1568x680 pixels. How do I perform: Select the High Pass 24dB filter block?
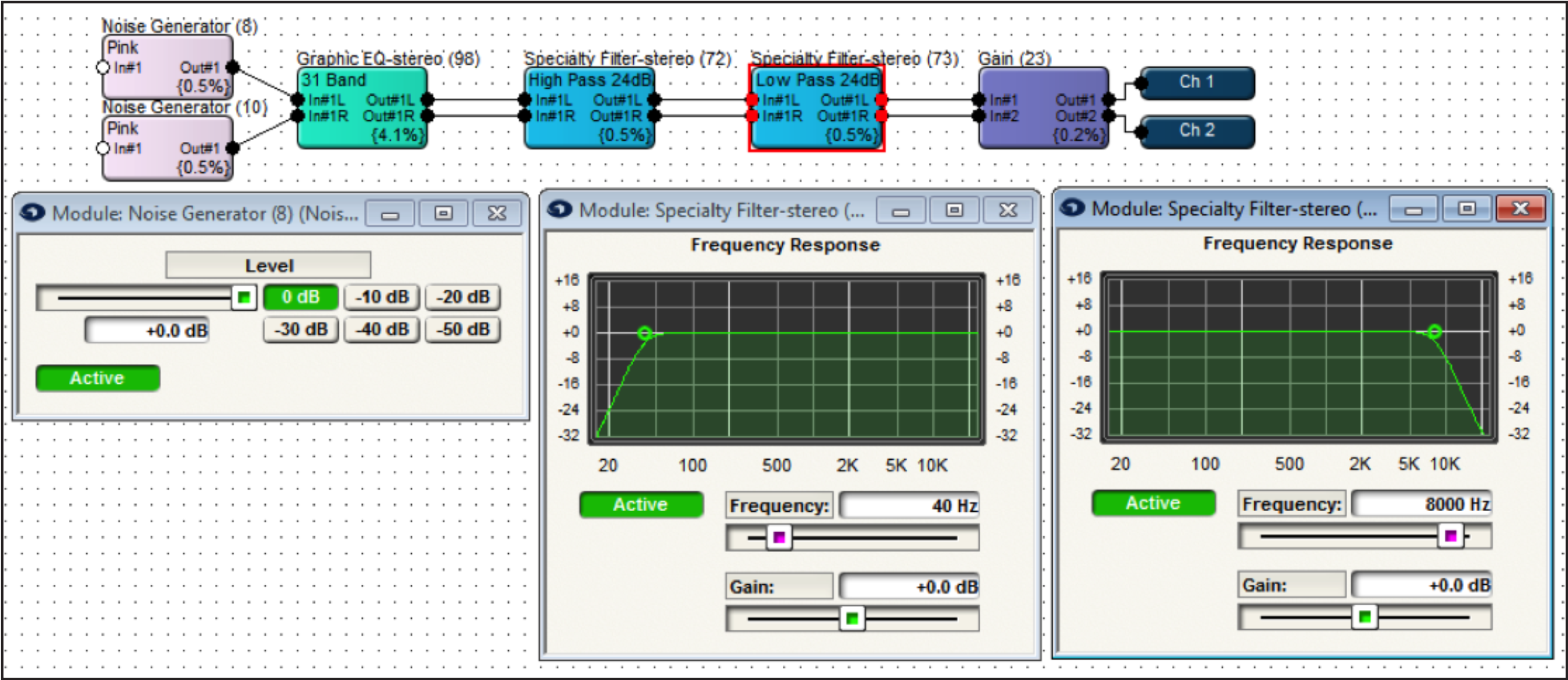[x=589, y=108]
